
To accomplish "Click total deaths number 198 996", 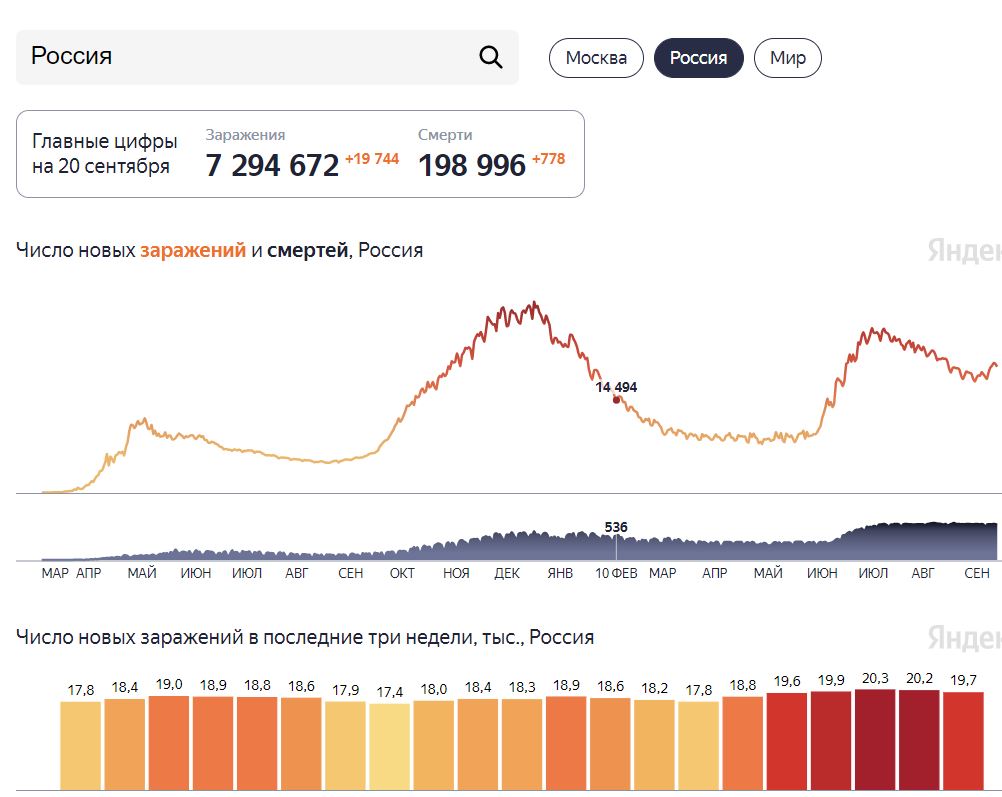I will click(472, 166).
